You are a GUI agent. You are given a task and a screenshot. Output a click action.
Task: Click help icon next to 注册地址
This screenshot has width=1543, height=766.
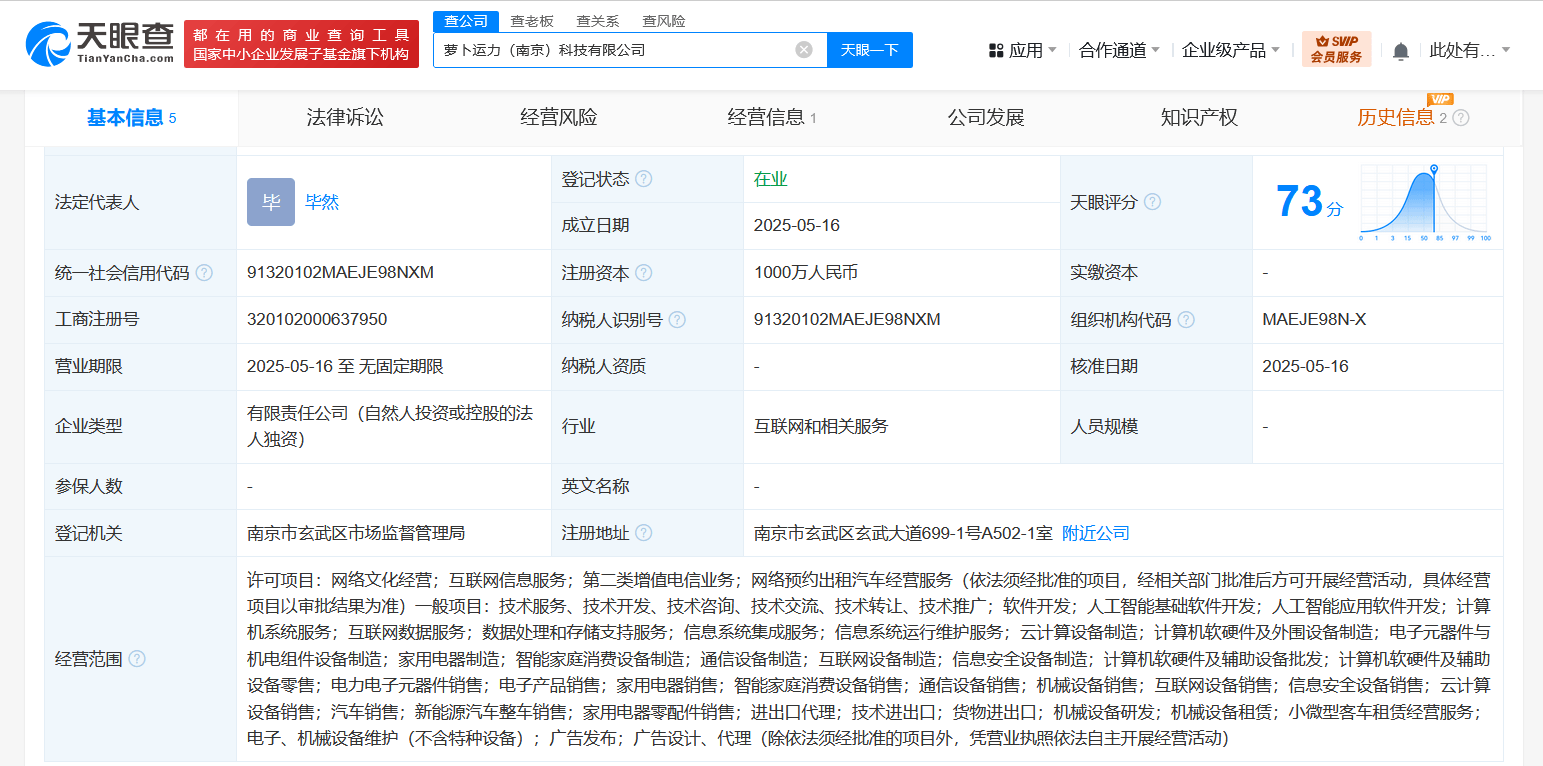pyautogui.click(x=644, y=533)
